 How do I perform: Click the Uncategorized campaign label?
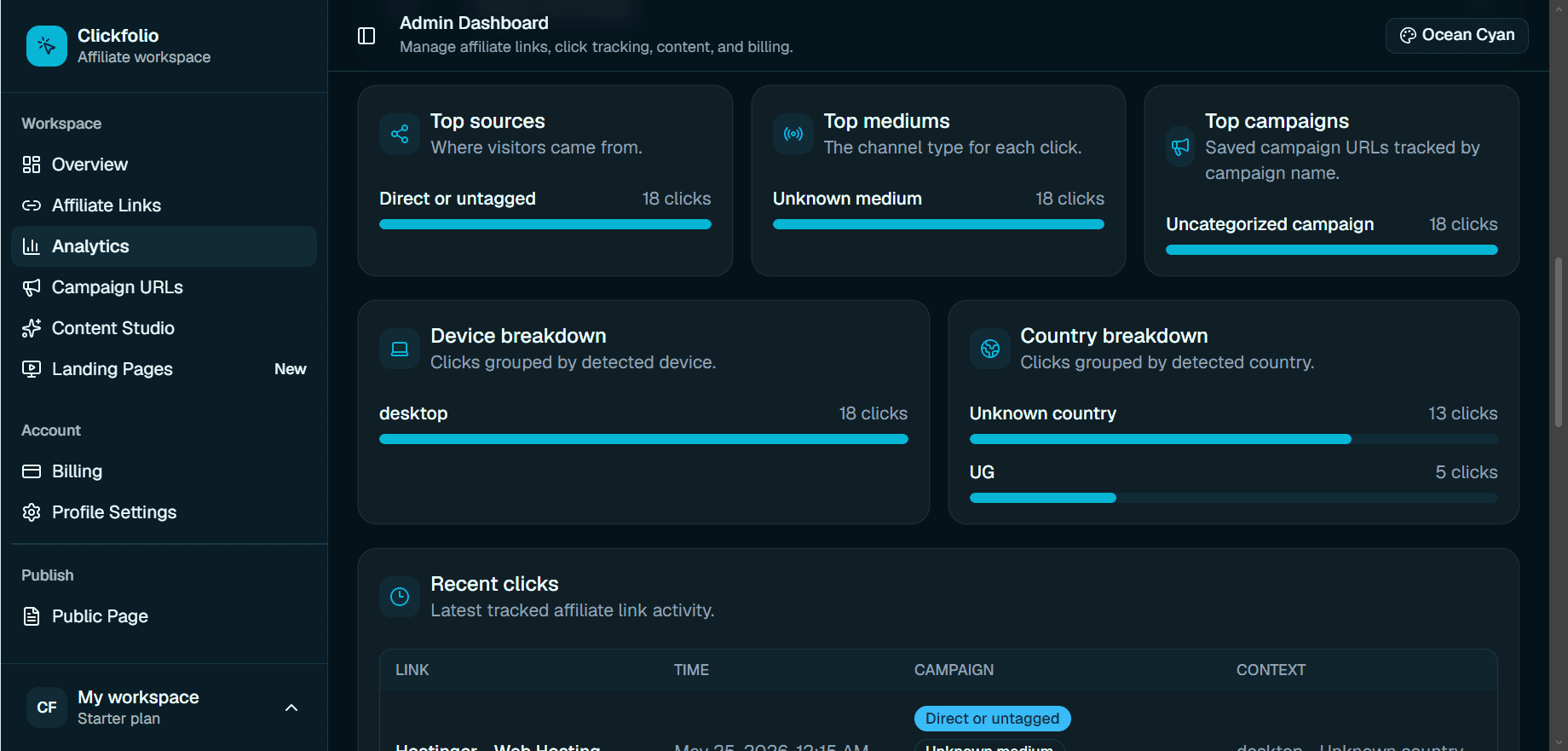(x=1270, y=224)
